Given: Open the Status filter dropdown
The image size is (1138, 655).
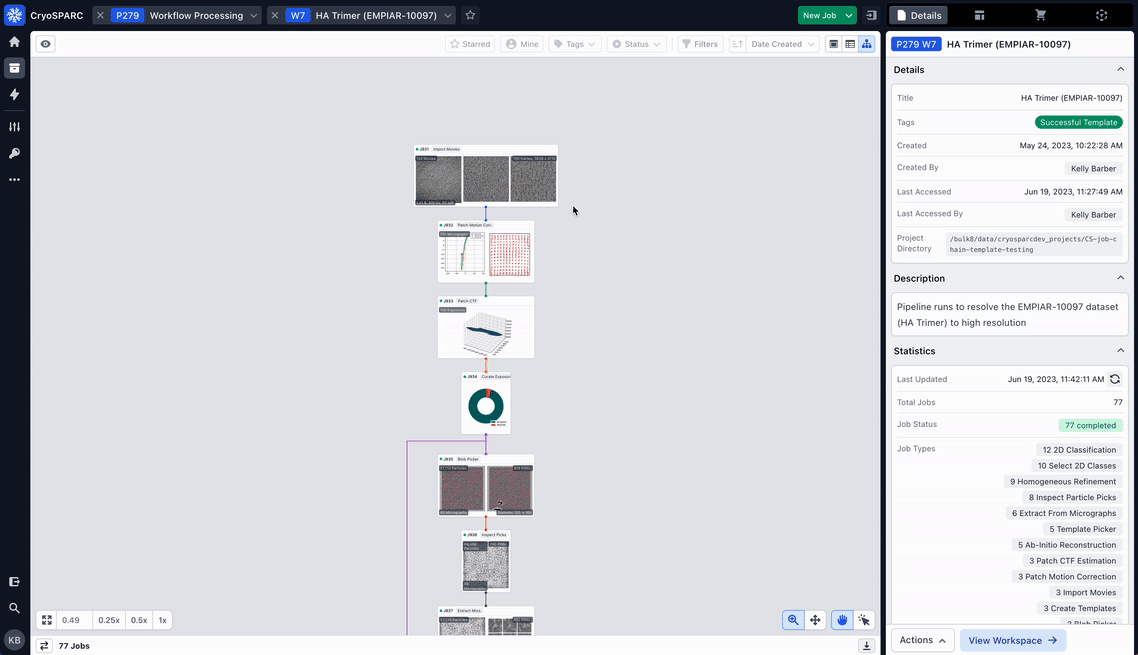Looking at the screenshot, I should [x=637, y=44].
